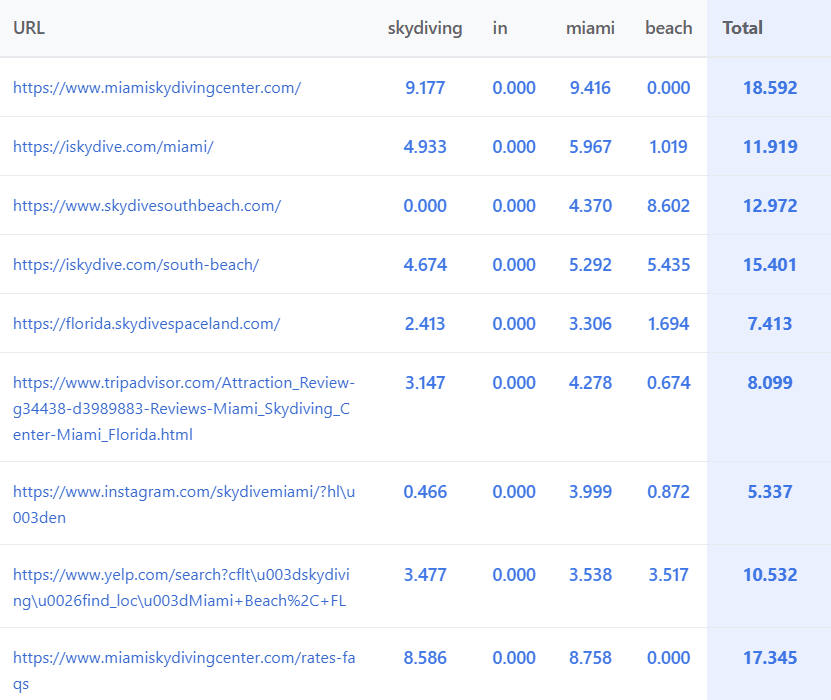Select total value 5.337
Viewport: 831px width, 700px height.
click(x=770, y=491)
